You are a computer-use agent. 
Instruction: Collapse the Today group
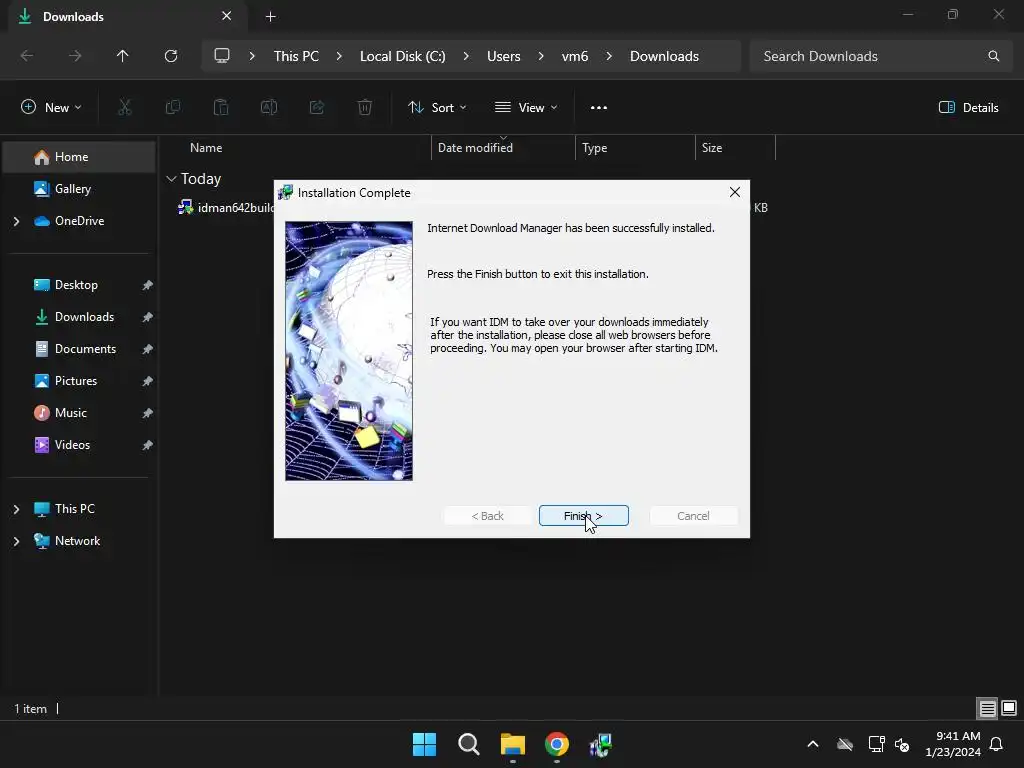[x=171, y=178]
